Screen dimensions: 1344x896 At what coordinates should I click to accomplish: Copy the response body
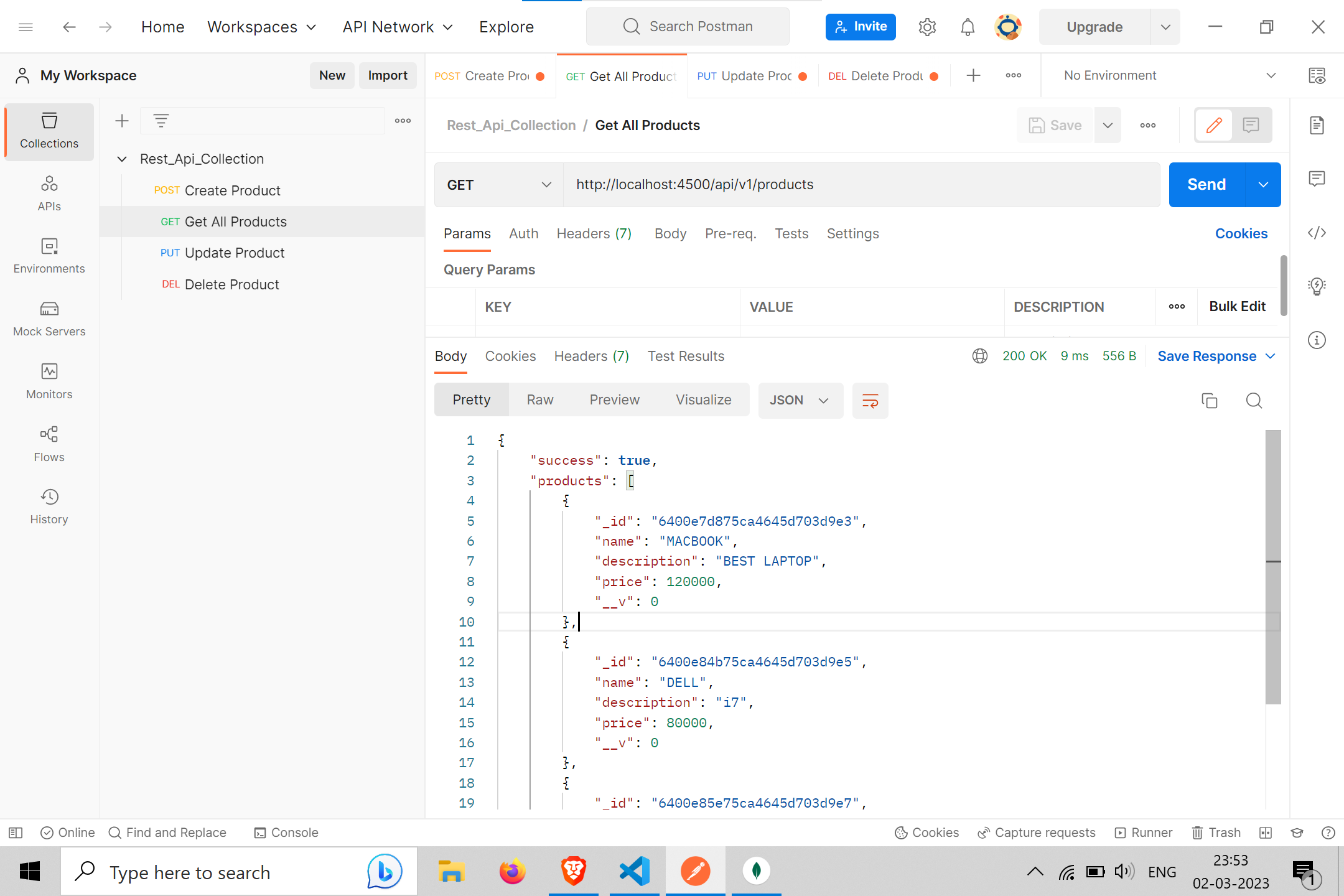1209,401
